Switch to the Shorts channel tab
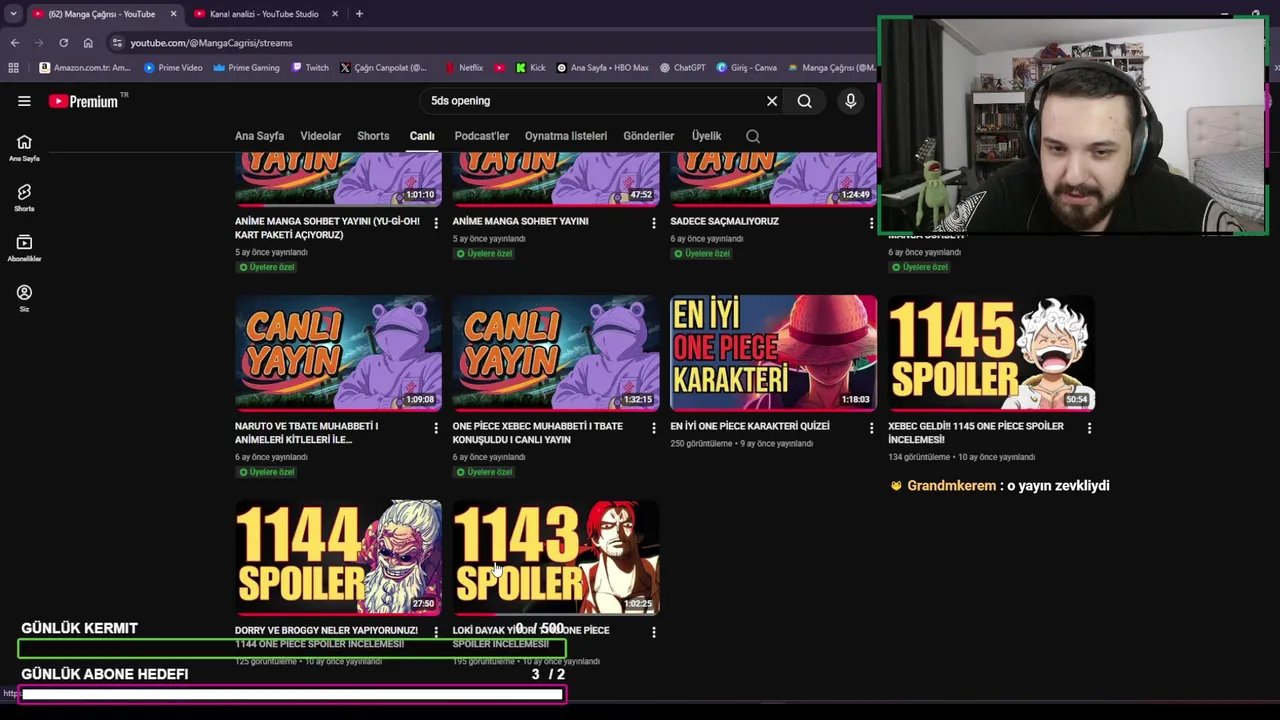 373,136
